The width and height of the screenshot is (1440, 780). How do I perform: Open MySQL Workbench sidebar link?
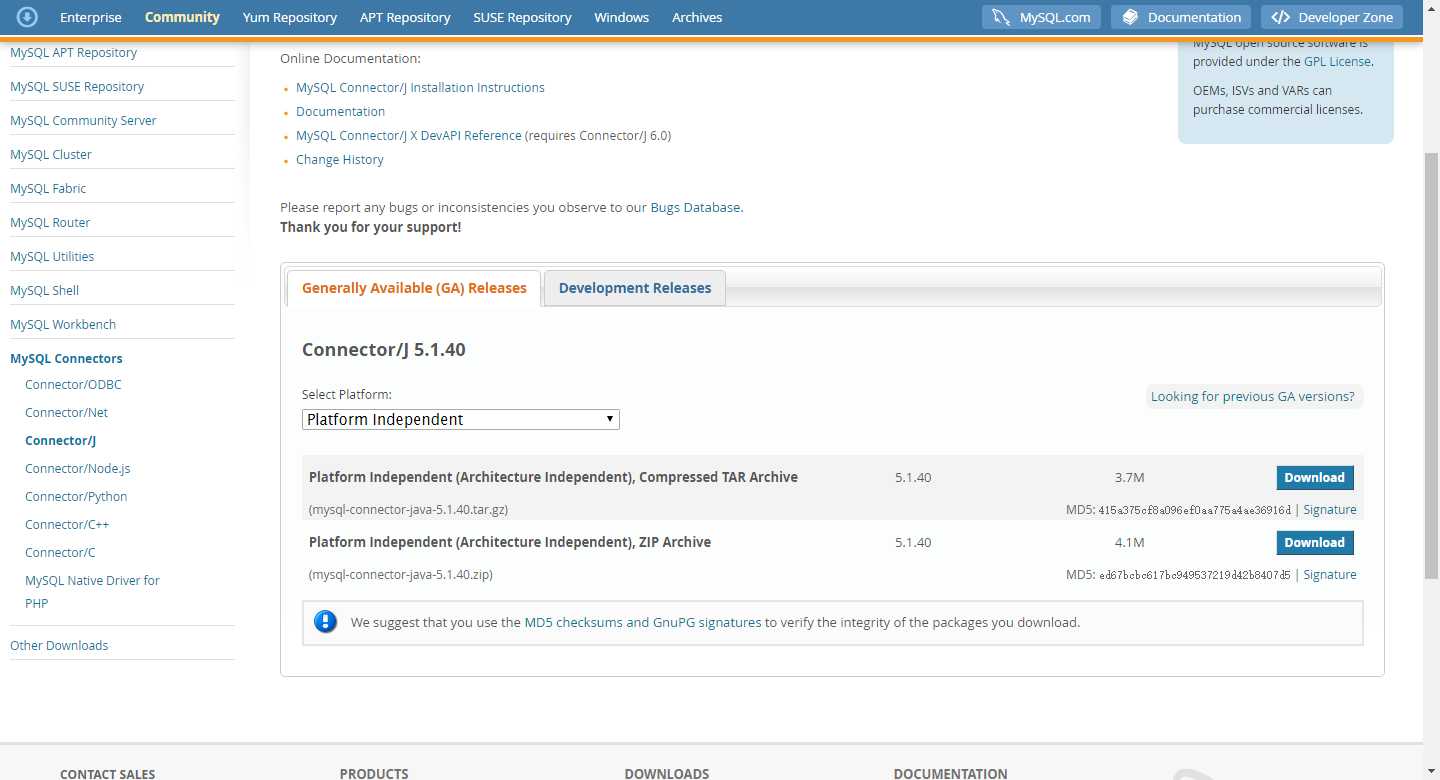pyautogui.click(x=63, y=324)
